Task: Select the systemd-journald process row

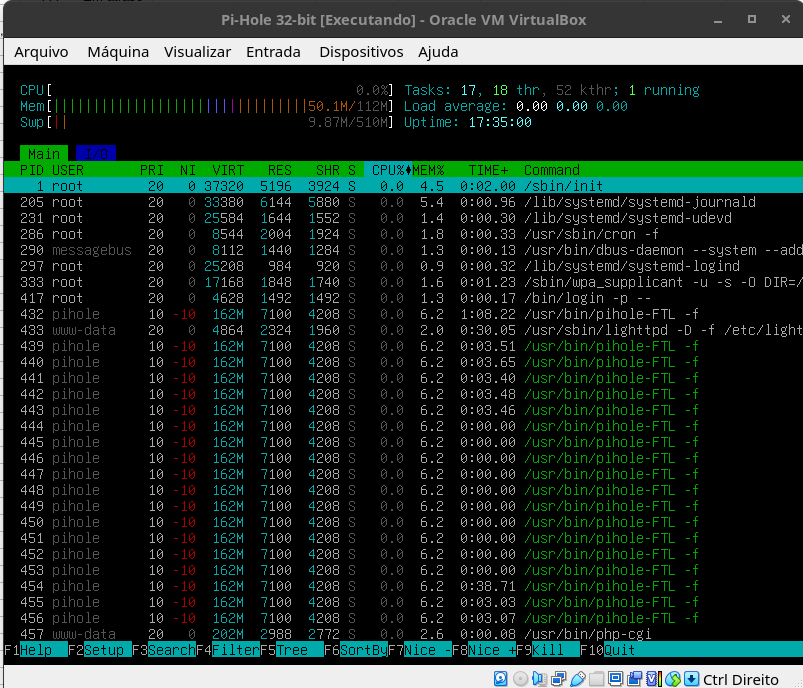Action: point(404,202)
